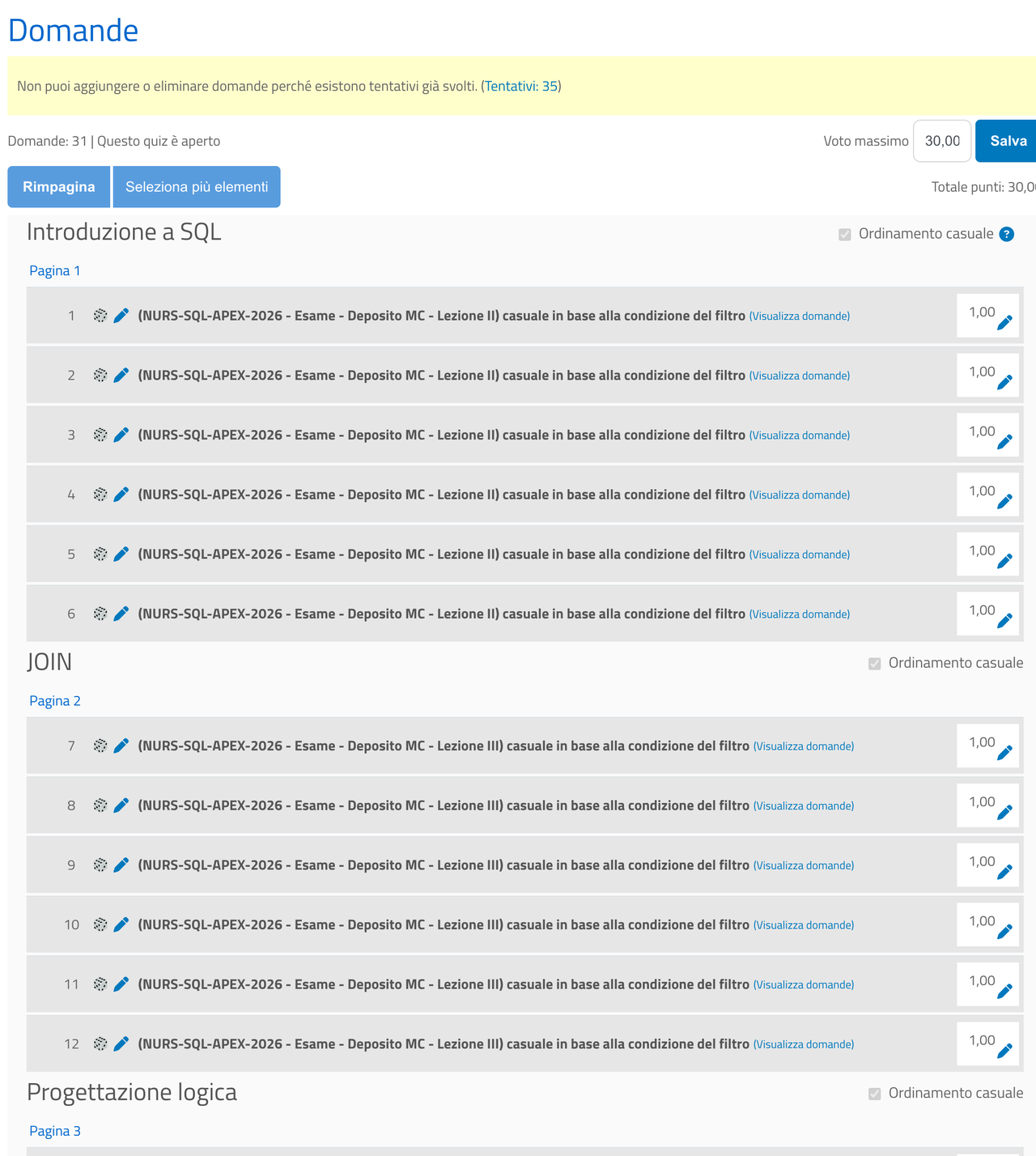Click Seleziona più elementi button

point(197,187)
